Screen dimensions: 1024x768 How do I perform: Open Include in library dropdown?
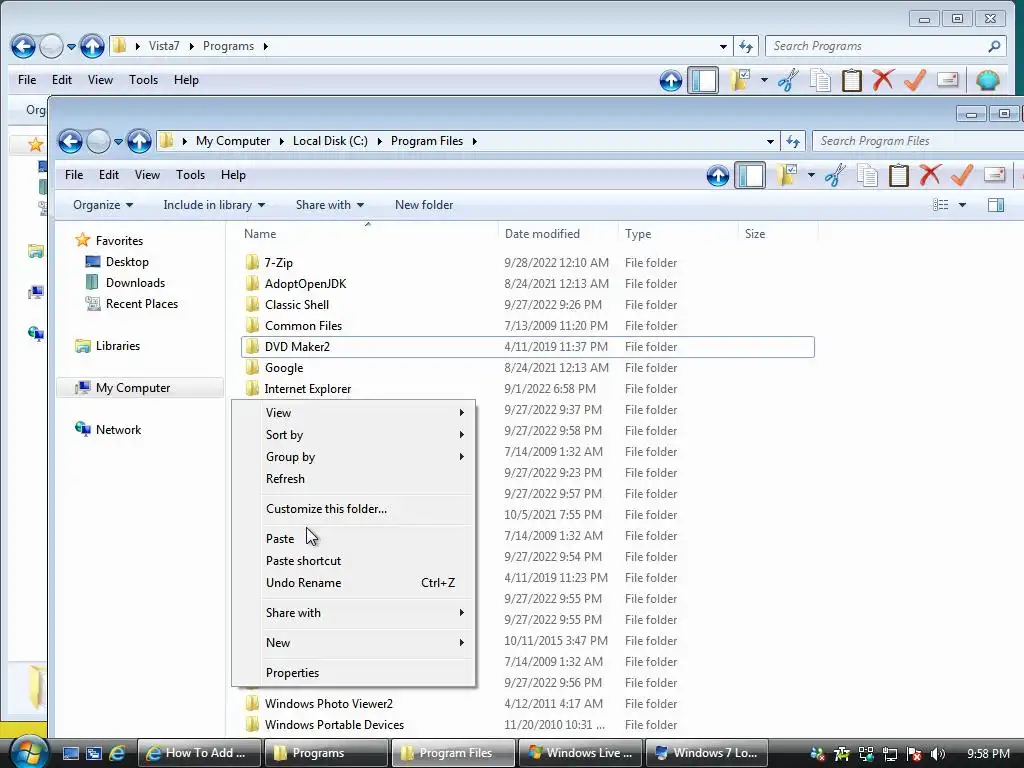coord(214,205)
